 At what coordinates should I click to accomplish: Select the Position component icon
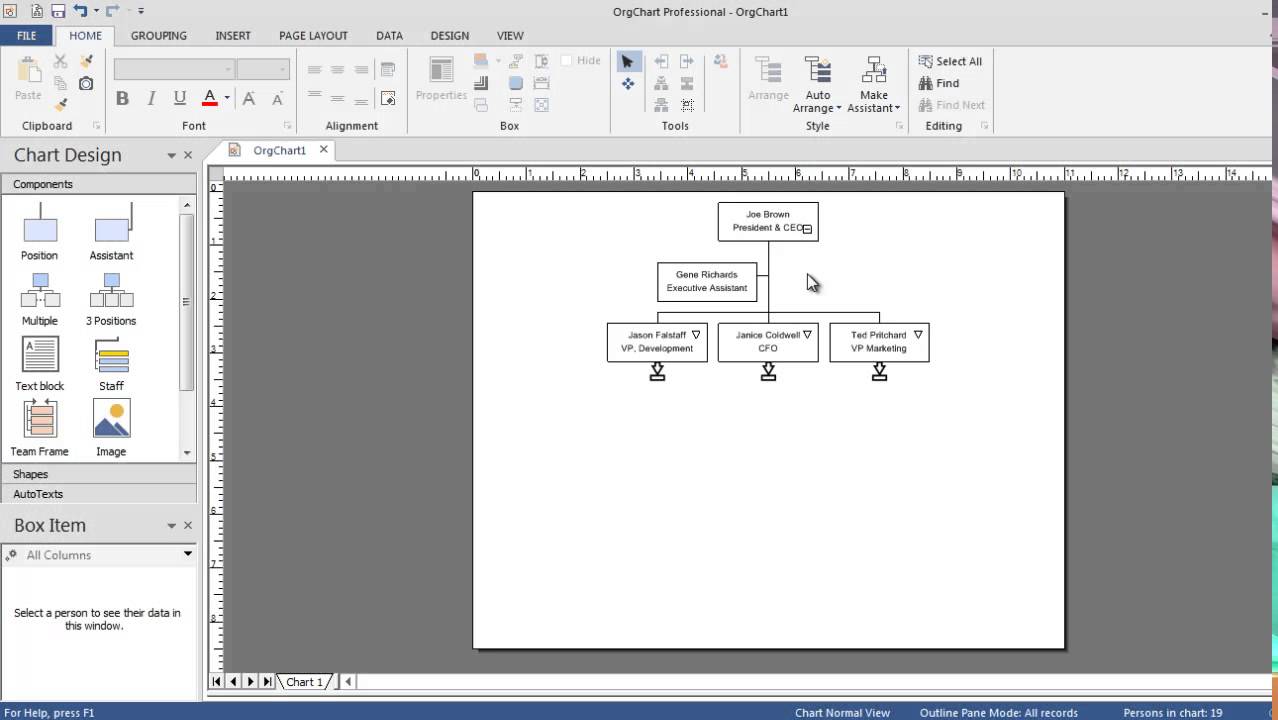click(x=39, y=223)
